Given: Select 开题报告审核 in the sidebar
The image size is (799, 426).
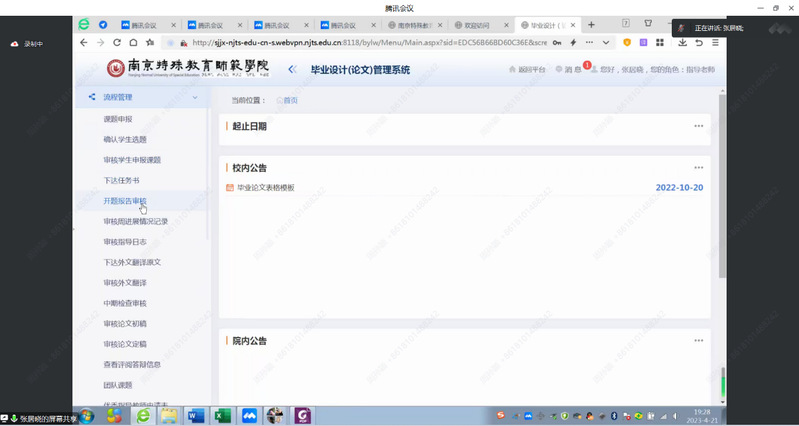Looking at the screenshot, I should [x=124, y=201].
